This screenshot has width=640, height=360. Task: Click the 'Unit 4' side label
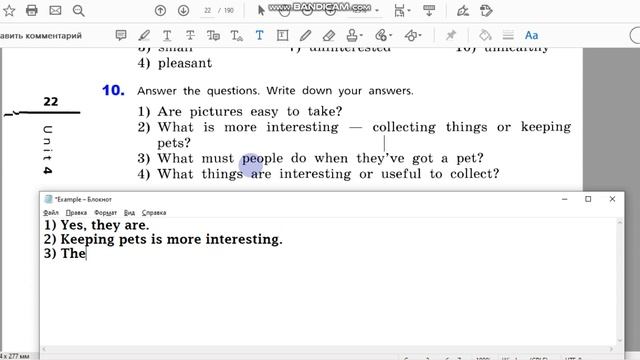[x=47, y=150]
